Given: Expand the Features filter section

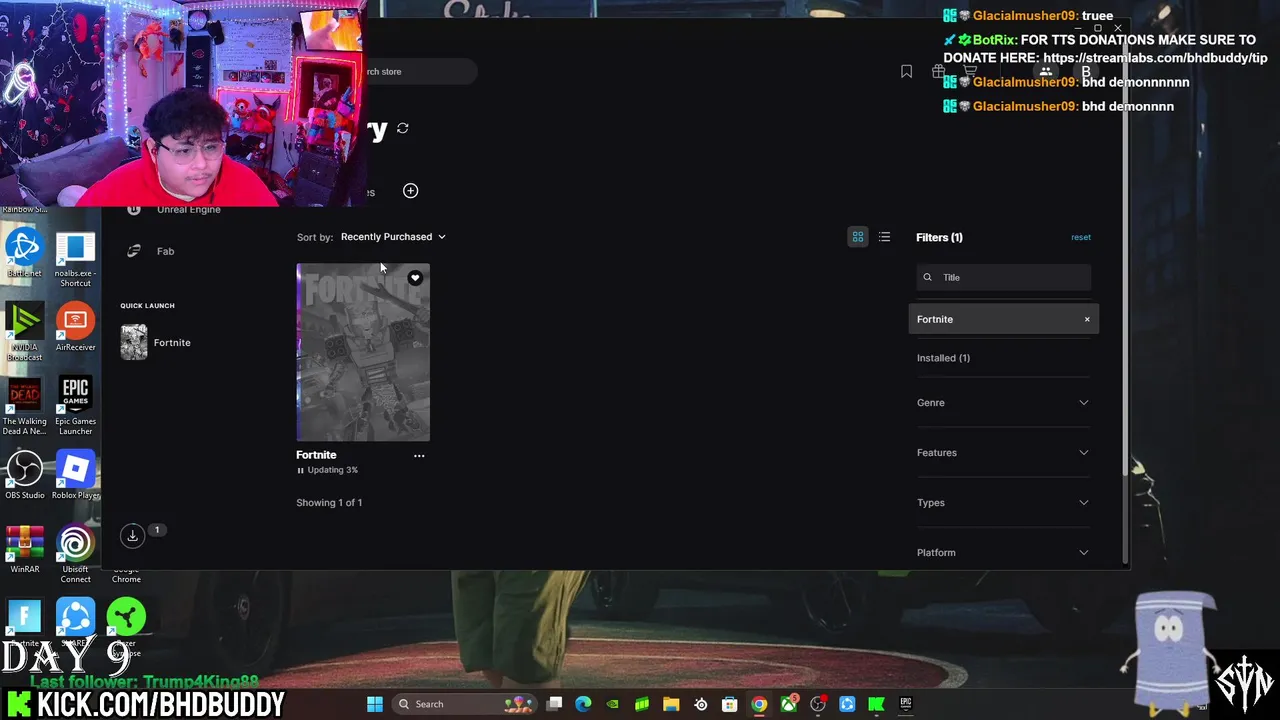Looking at the screenshot, I should (1003, 452).
